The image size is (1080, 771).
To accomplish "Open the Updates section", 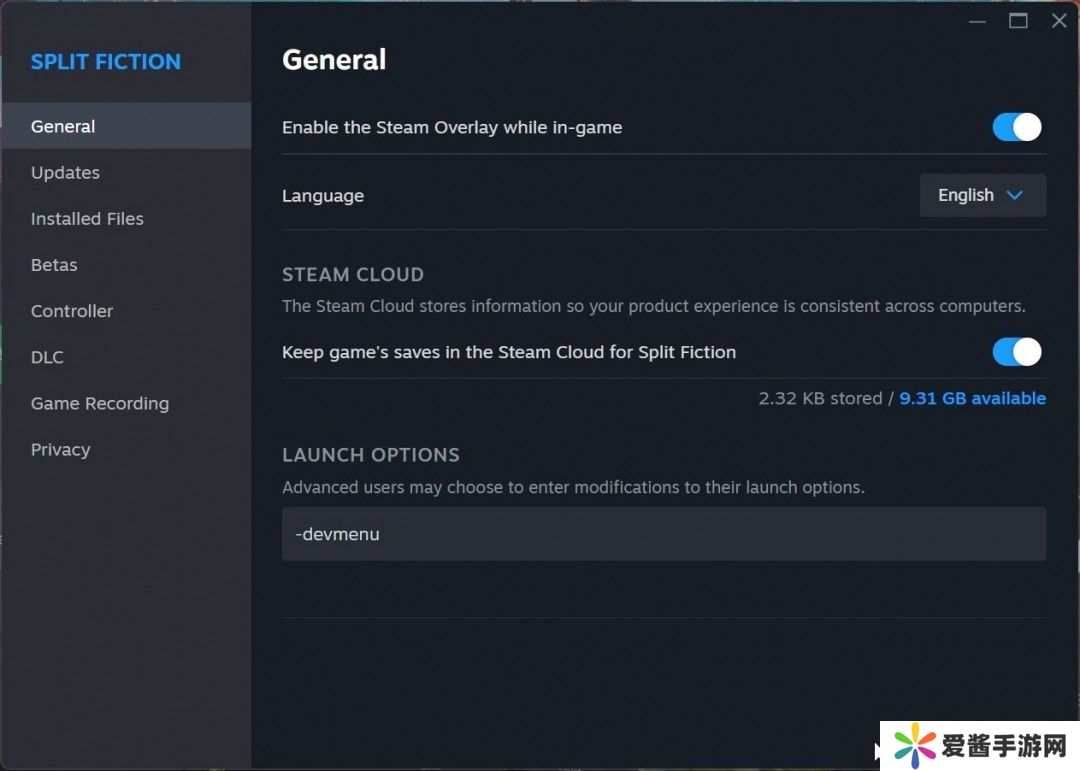I will point(65,172).
